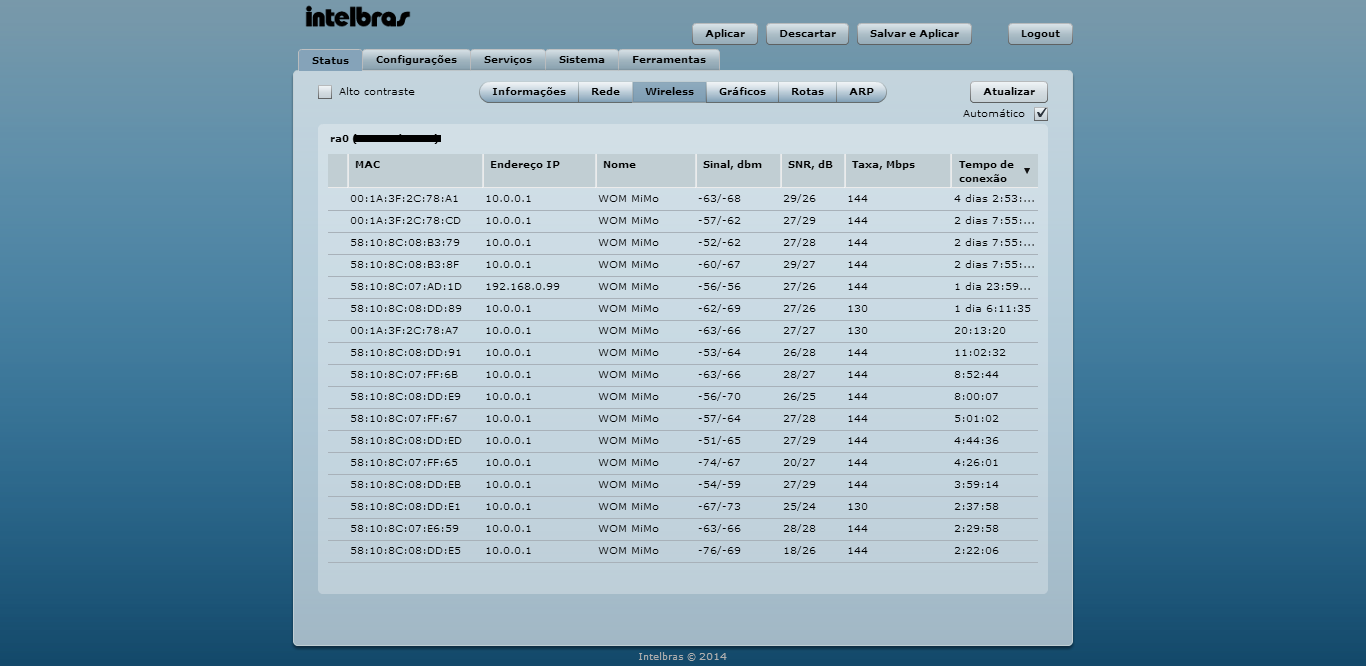
Task: Click connection time 8:52:44
Action: [976, 375]
